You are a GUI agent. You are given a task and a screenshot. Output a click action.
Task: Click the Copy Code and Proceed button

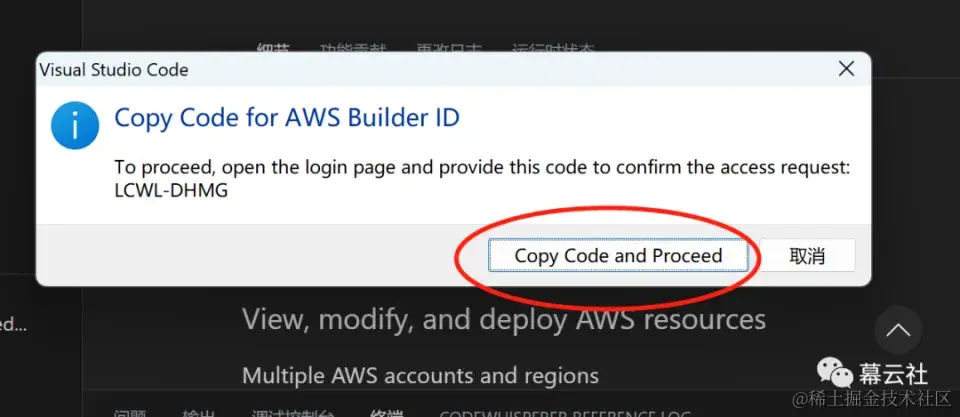[x=618, y=255]
